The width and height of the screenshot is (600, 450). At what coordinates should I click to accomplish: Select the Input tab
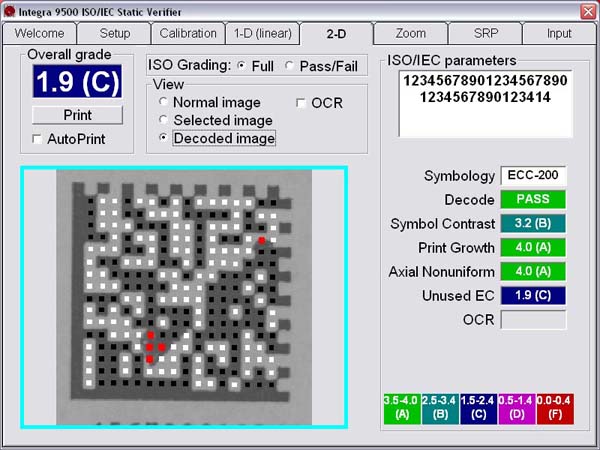[559, 33]
